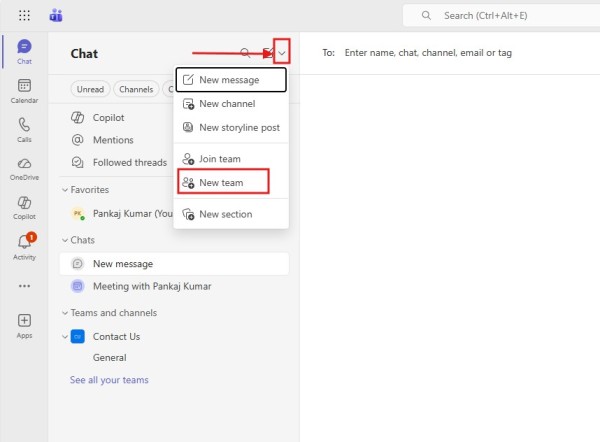Image resolution: width=600 pixels, height=442 pixels.
Task: Open Calendar in the left sidebar
Action: tap(24, 91)
